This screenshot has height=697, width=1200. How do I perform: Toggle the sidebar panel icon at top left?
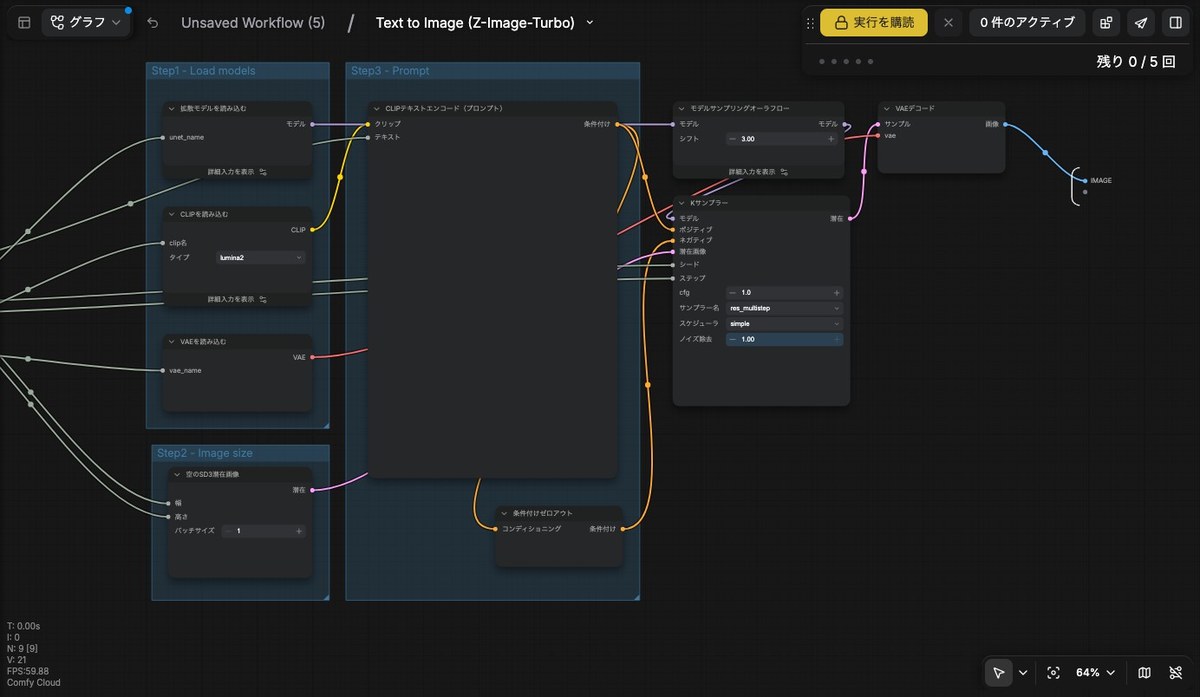[x=24, y=22]
